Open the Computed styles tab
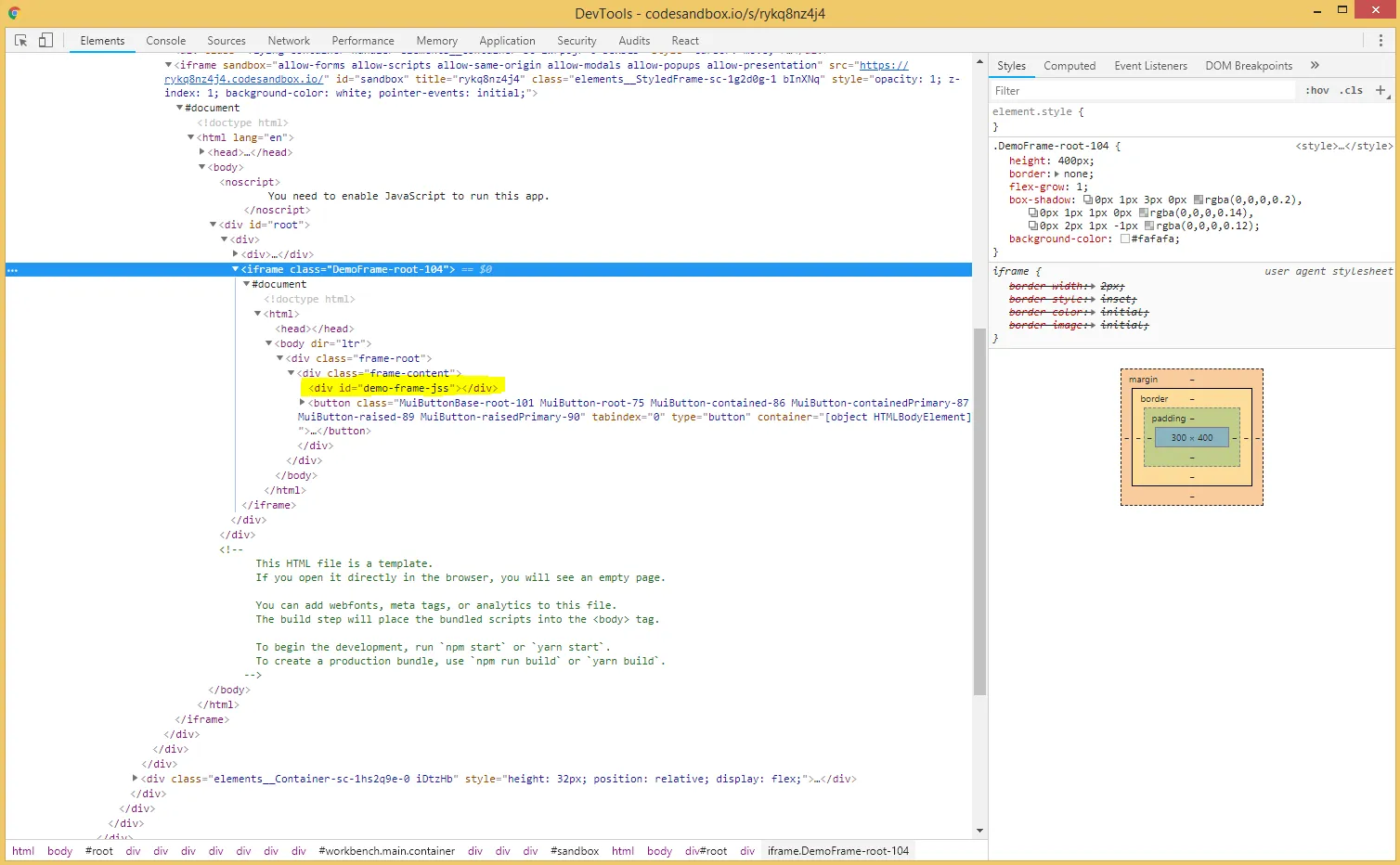 point(1069,66)
